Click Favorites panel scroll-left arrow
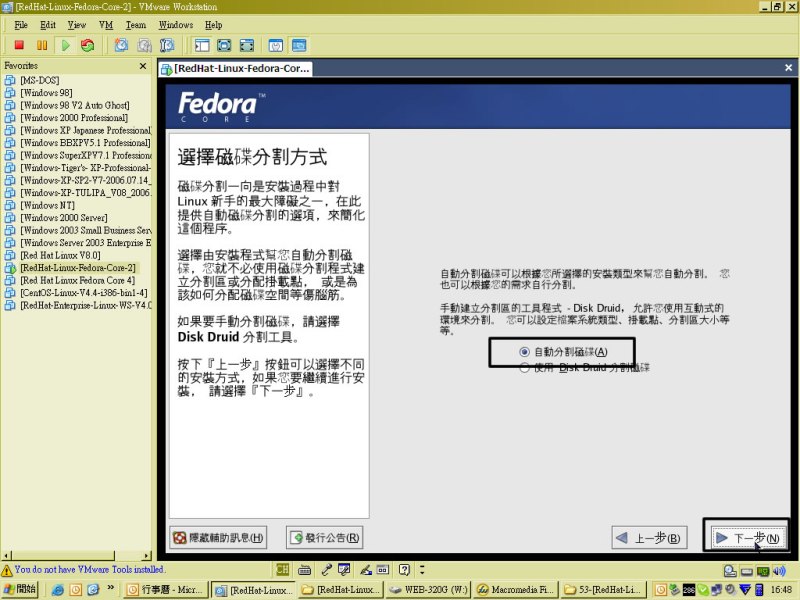The height and width of the screenshot is (600, 800). (6, 556)
